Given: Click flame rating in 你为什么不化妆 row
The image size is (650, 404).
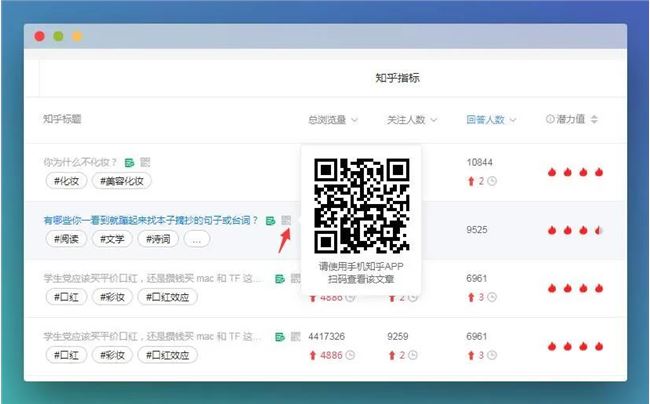Looking at the screenshot, I should click(x=575, y=172).
